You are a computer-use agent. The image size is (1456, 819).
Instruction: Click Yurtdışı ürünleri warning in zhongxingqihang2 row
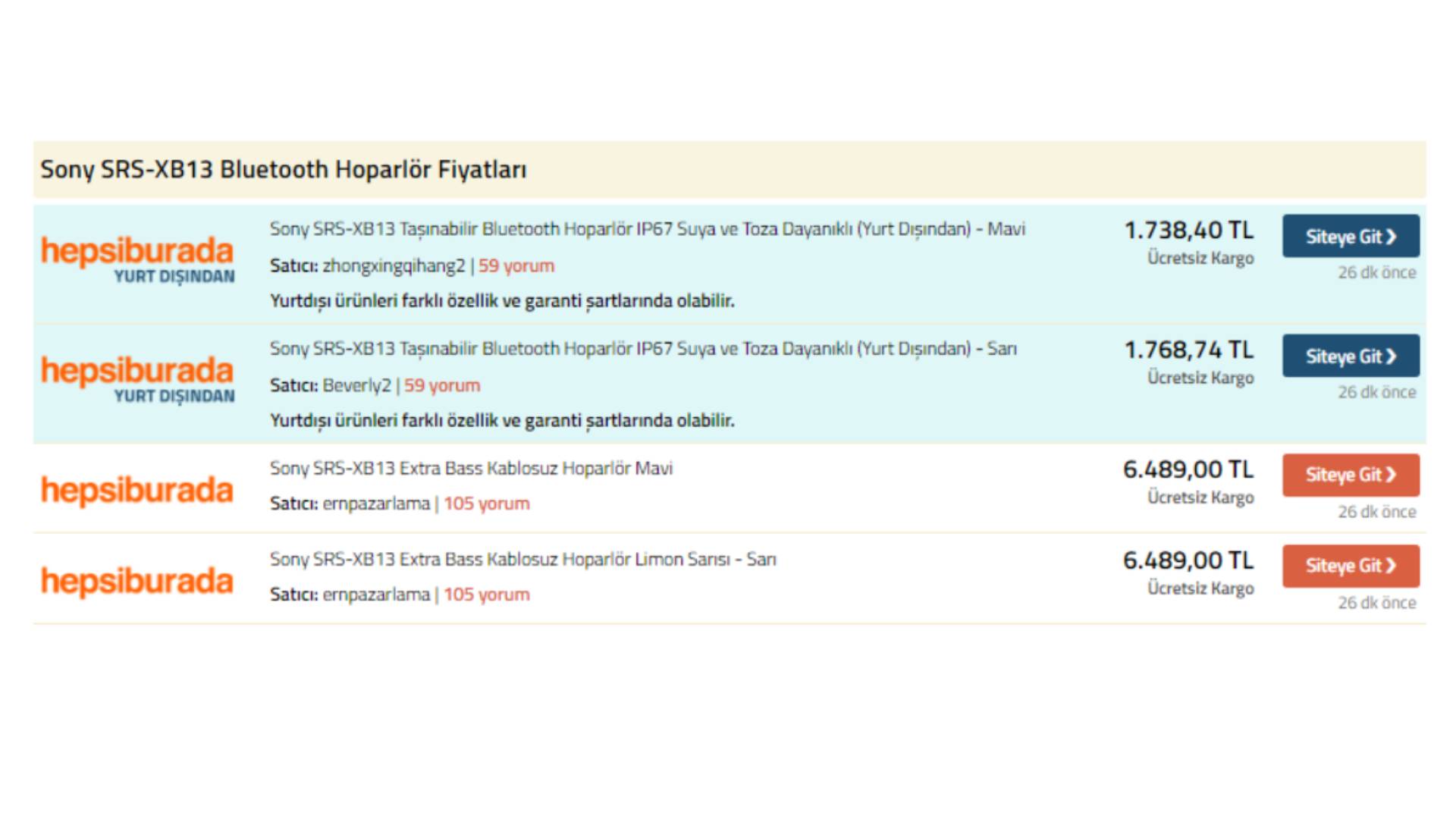click(x=502, y=301)
